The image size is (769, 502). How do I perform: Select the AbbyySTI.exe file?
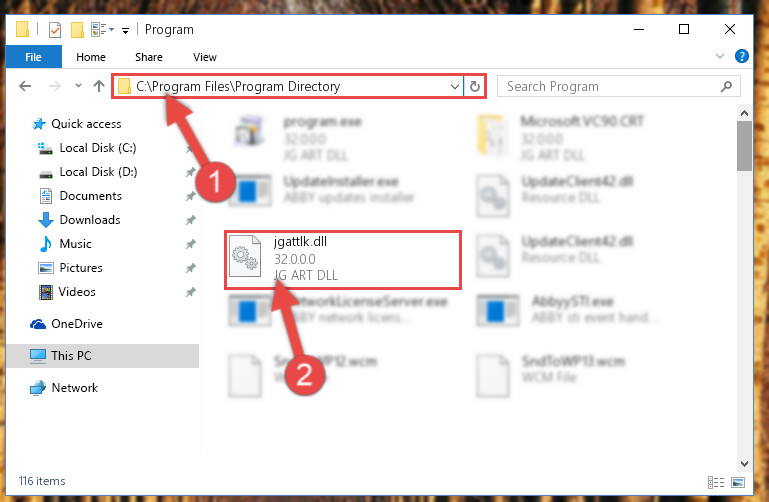tap(569, 309)
